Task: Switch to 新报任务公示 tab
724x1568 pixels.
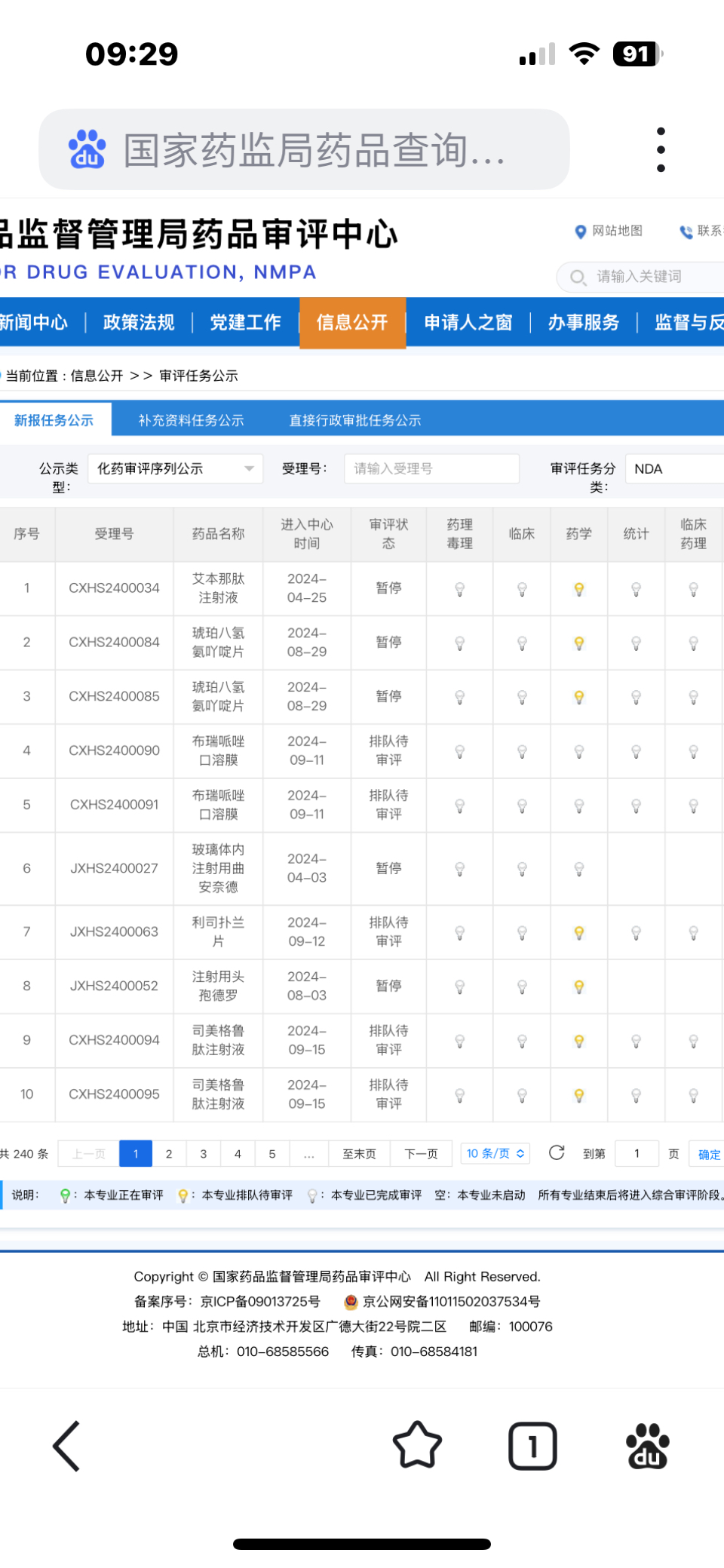Action: [54, 420]
